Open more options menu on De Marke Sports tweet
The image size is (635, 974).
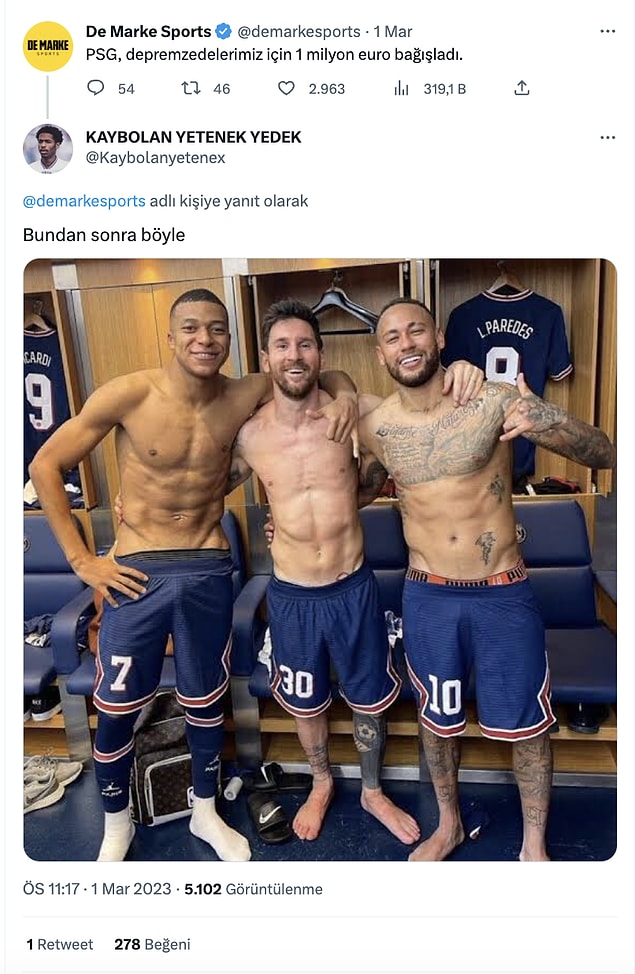608,31
